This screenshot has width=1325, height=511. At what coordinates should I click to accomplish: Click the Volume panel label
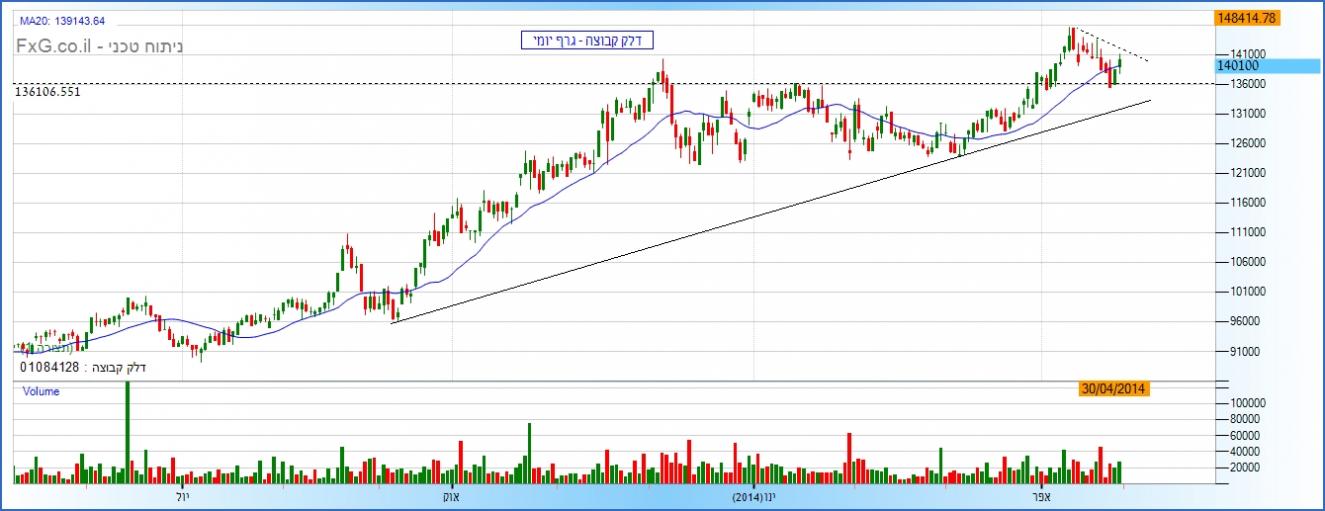pyautogui.click(x=40, y=392)
